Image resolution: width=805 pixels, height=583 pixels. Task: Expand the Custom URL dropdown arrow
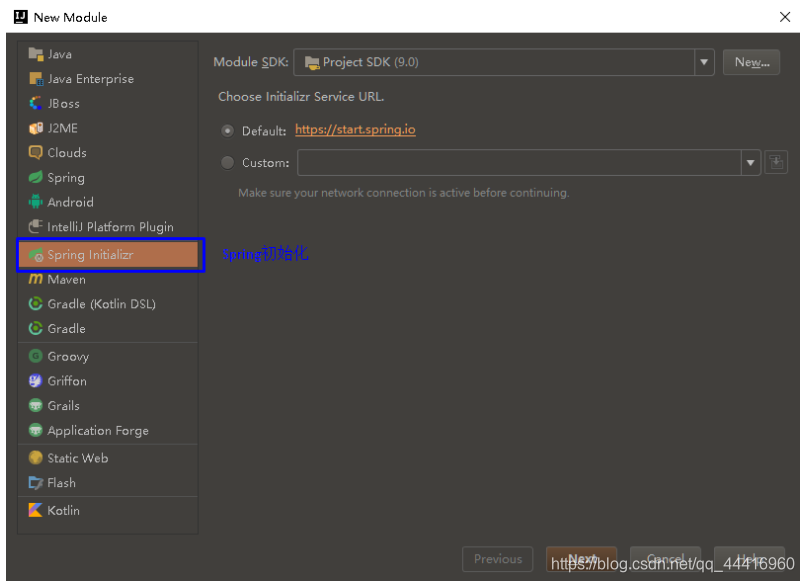(x=750, y=163)
